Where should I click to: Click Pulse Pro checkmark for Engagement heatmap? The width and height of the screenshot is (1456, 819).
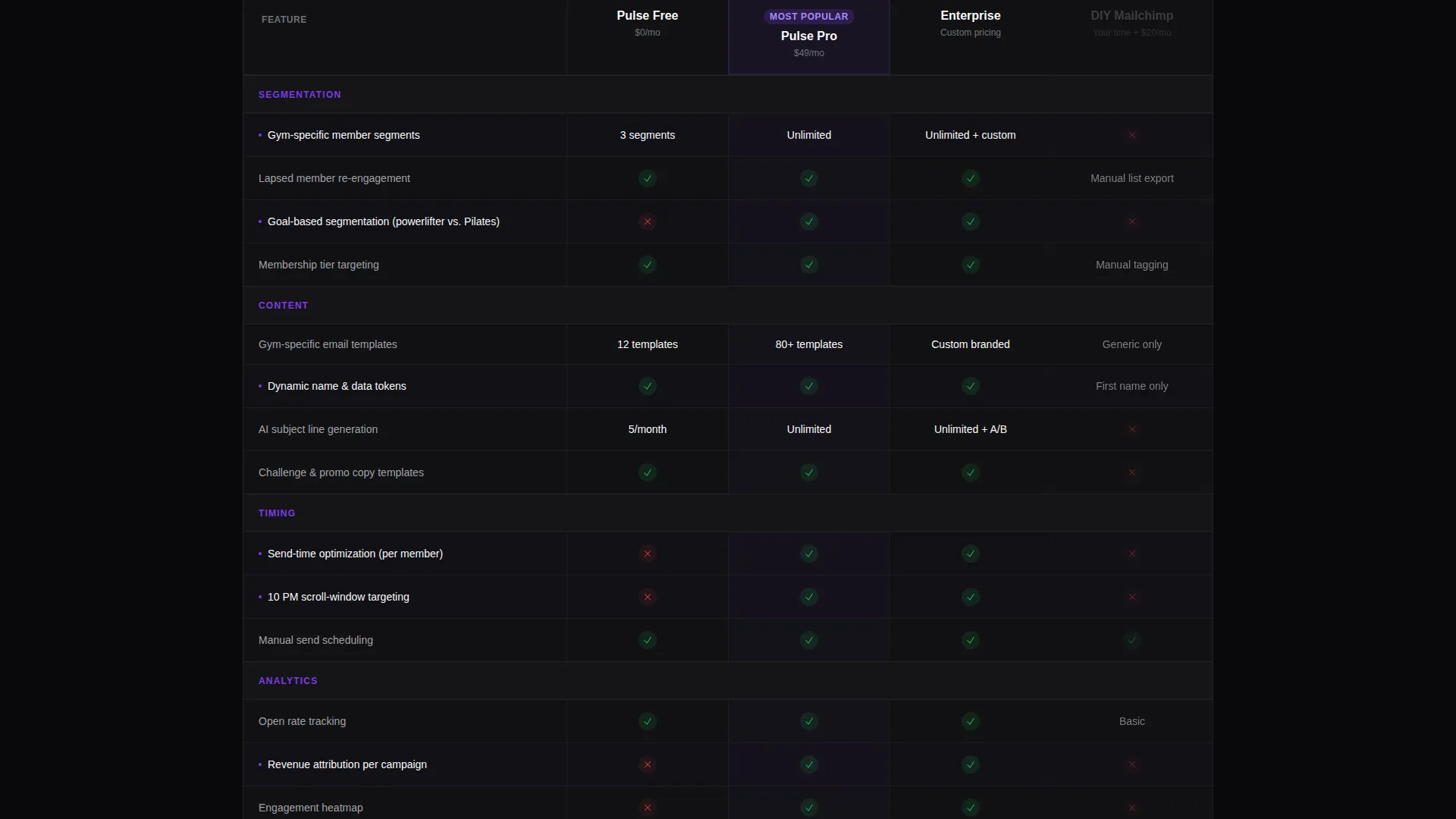(808, 808)
